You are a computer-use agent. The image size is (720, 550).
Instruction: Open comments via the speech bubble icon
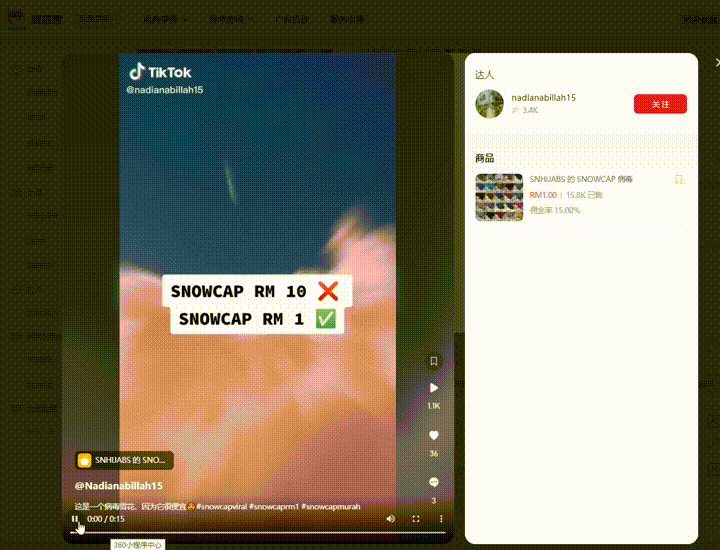[x=434, y=482]
